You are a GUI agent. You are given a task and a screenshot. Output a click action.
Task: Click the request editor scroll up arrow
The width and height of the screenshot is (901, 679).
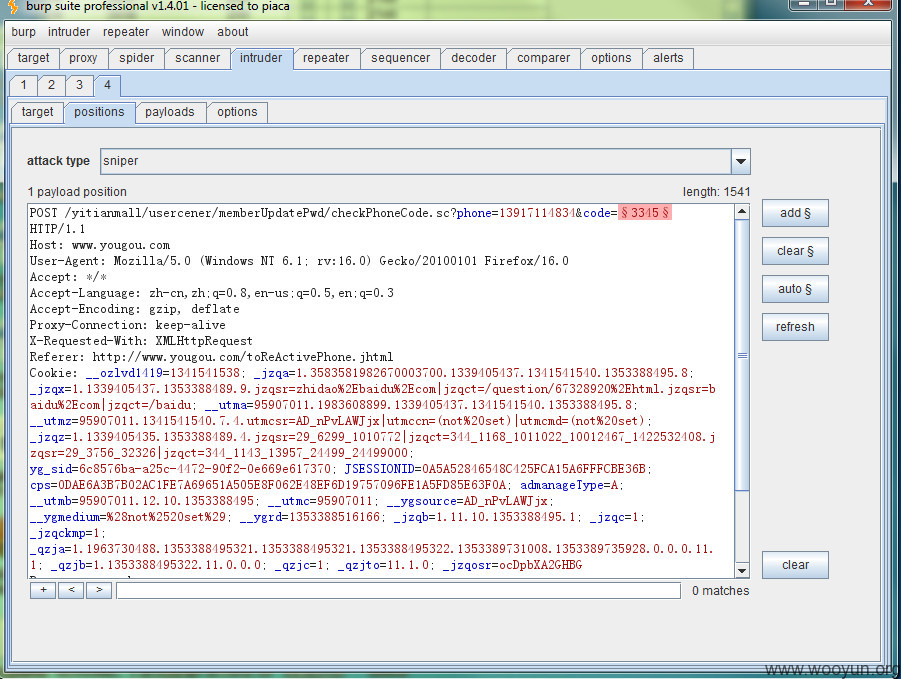coord(742,212)
